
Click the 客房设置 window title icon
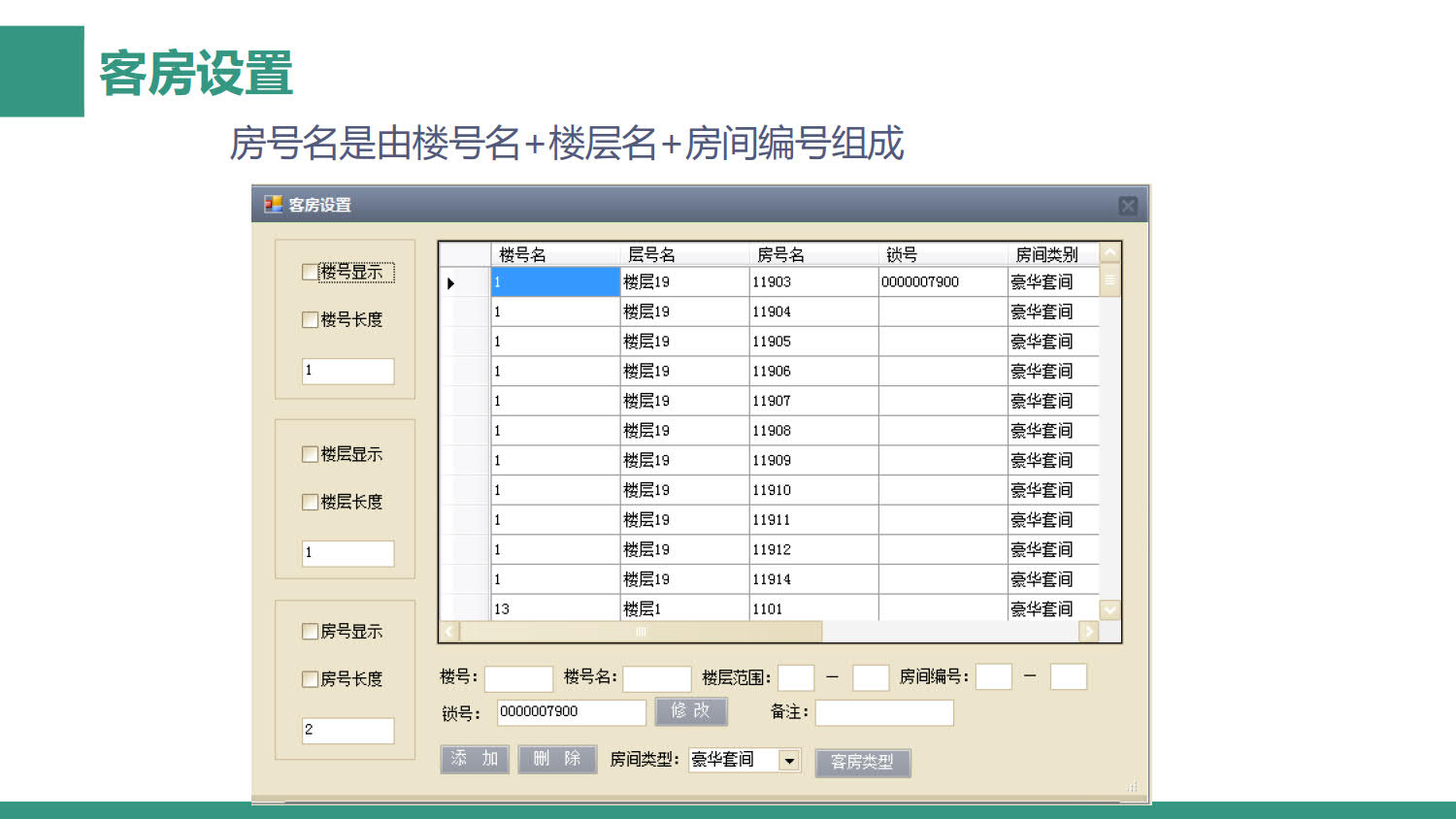[274, 205]
